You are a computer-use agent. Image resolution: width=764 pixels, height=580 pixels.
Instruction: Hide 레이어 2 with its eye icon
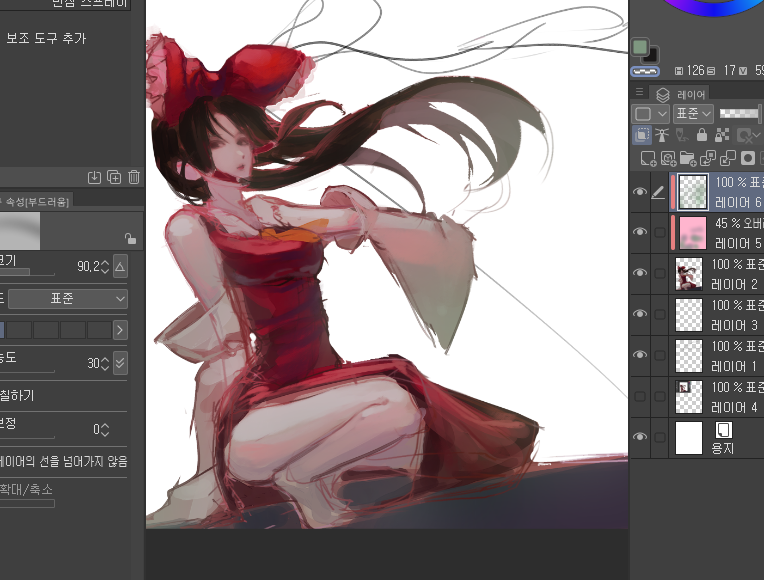(x=640, y=273)
